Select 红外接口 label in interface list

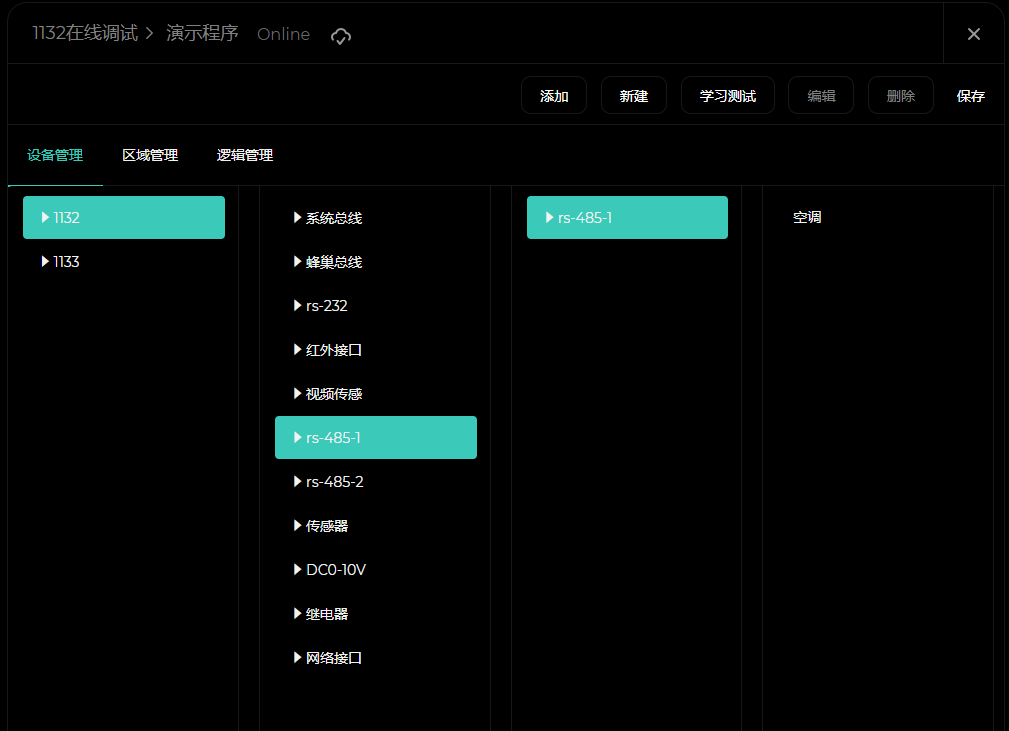tap(334, 350)
